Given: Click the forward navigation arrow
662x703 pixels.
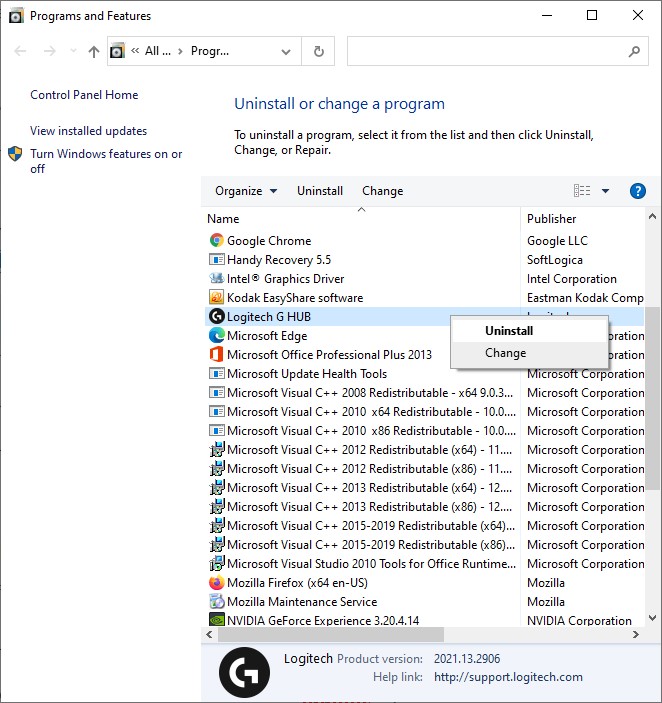Looking at the screenshot, I should [49, 51].
